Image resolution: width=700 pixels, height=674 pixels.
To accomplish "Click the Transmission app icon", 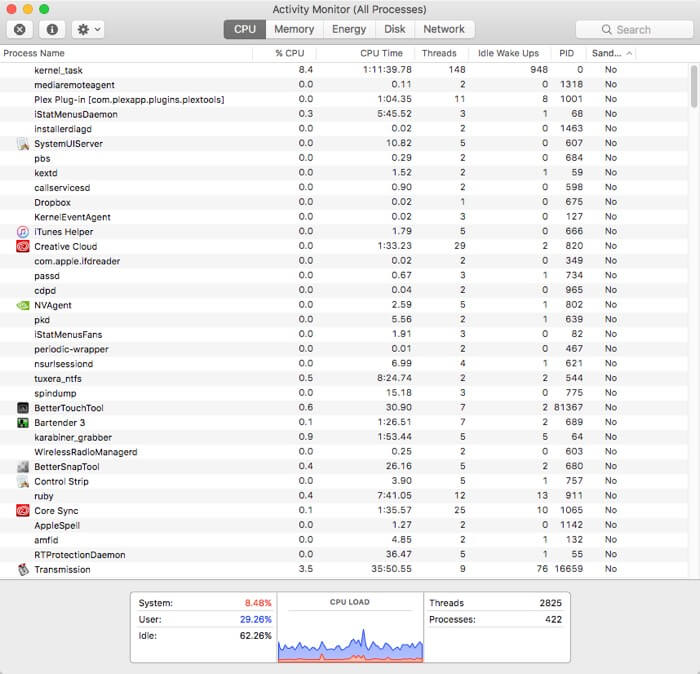I will tap(23, 570).
